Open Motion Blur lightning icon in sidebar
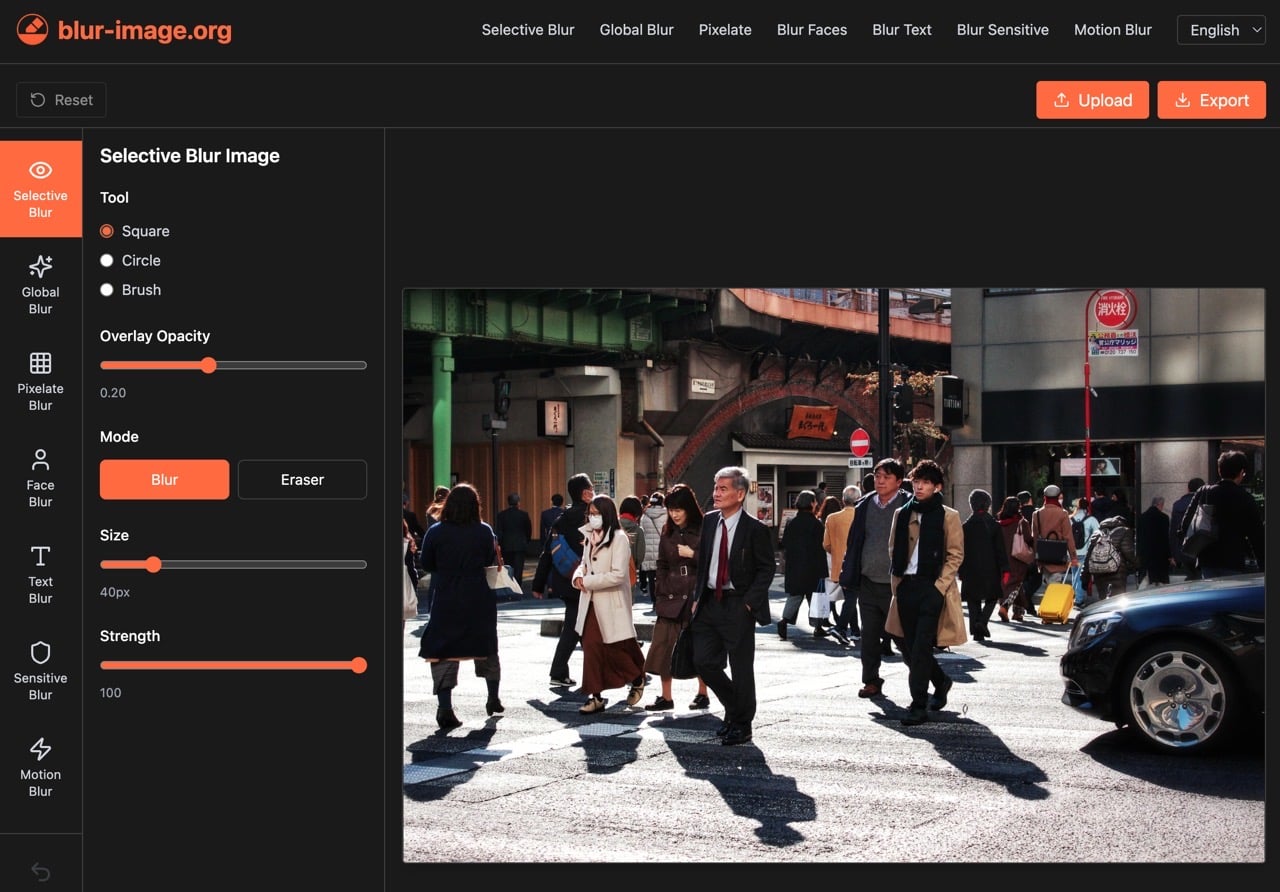Image resolution: width=1280 pixels, height=892 pixels. pos(40,749)
